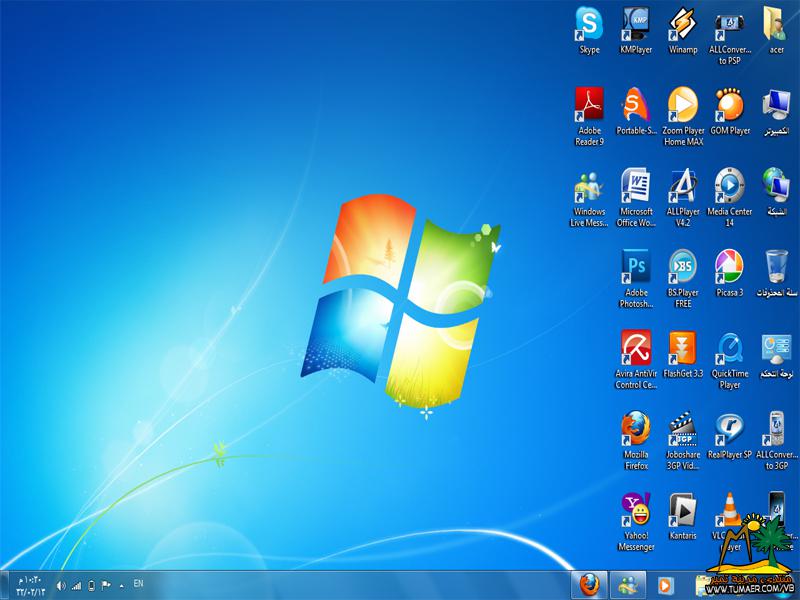Open the EN language indicator

click(x=138, y=583)
